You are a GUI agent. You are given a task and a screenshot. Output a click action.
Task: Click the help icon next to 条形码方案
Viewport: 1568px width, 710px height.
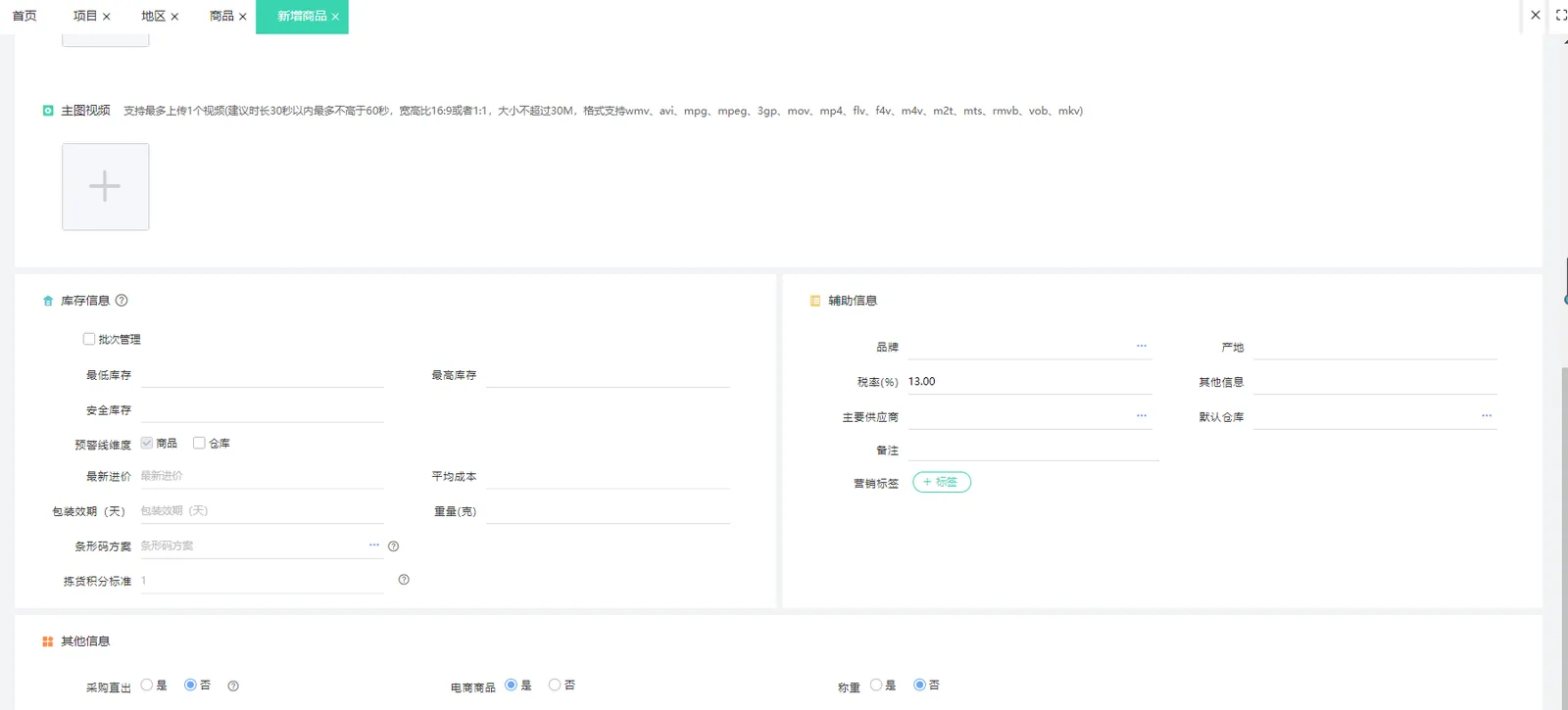393,546
